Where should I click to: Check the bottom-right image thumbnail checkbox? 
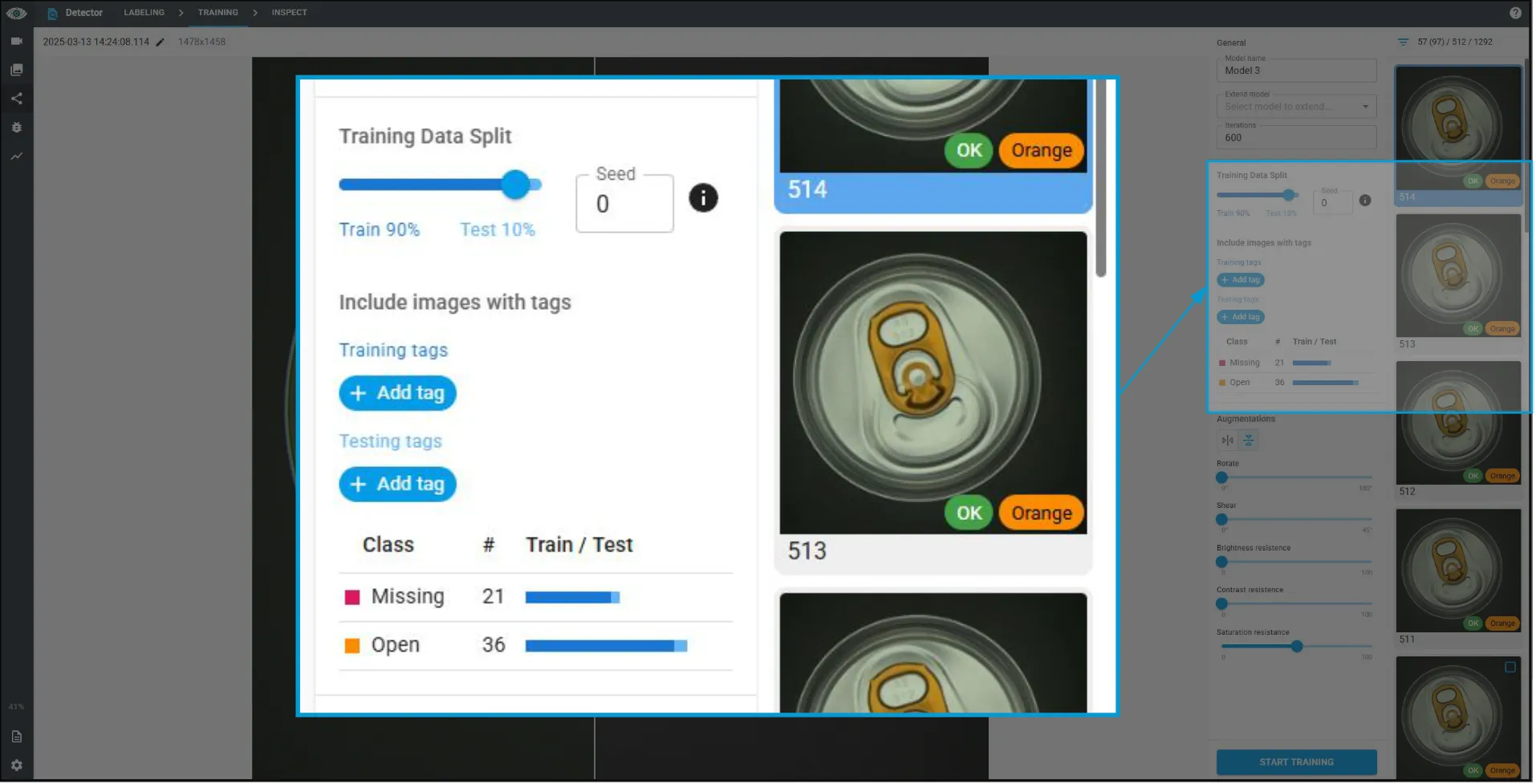coord(1509,667)
